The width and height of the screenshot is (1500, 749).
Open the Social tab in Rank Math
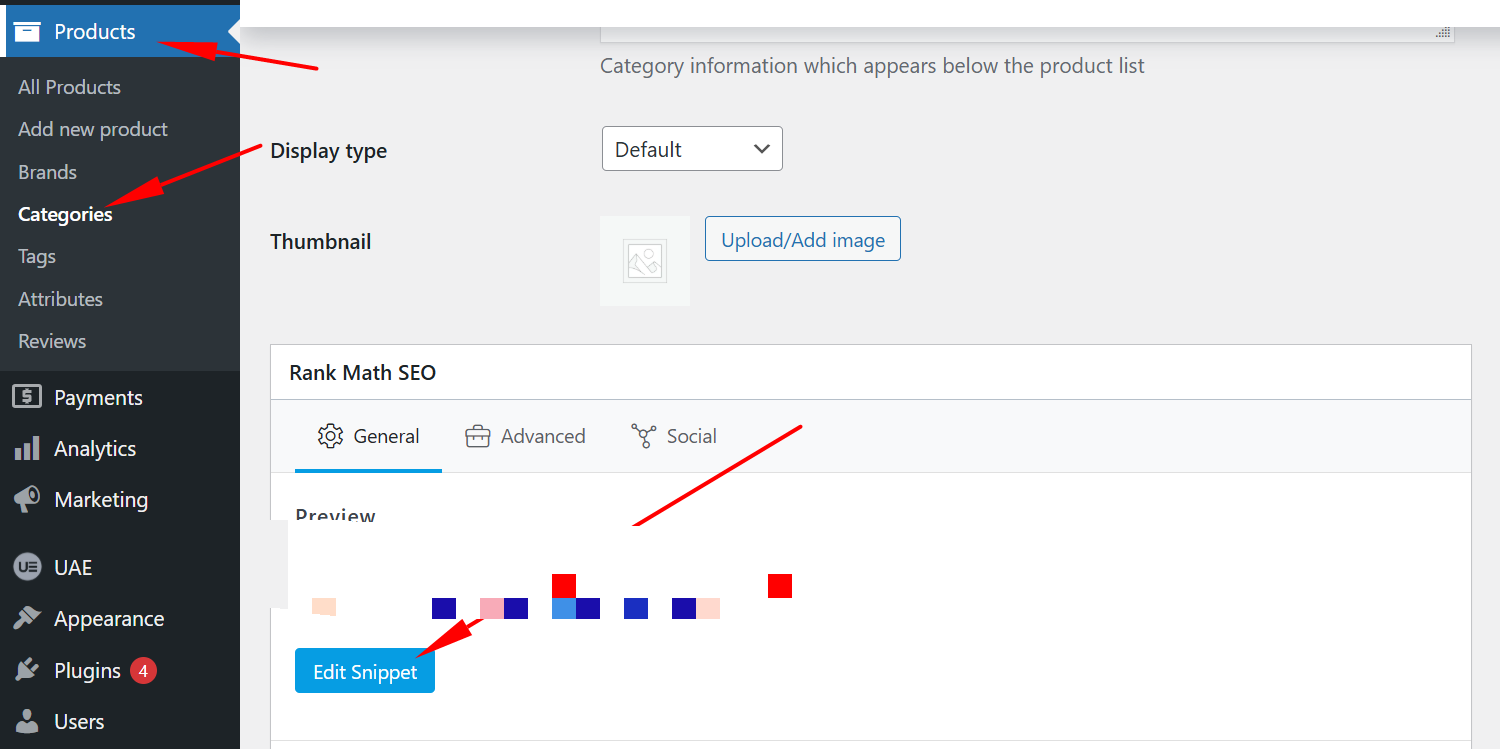(674, 436)
